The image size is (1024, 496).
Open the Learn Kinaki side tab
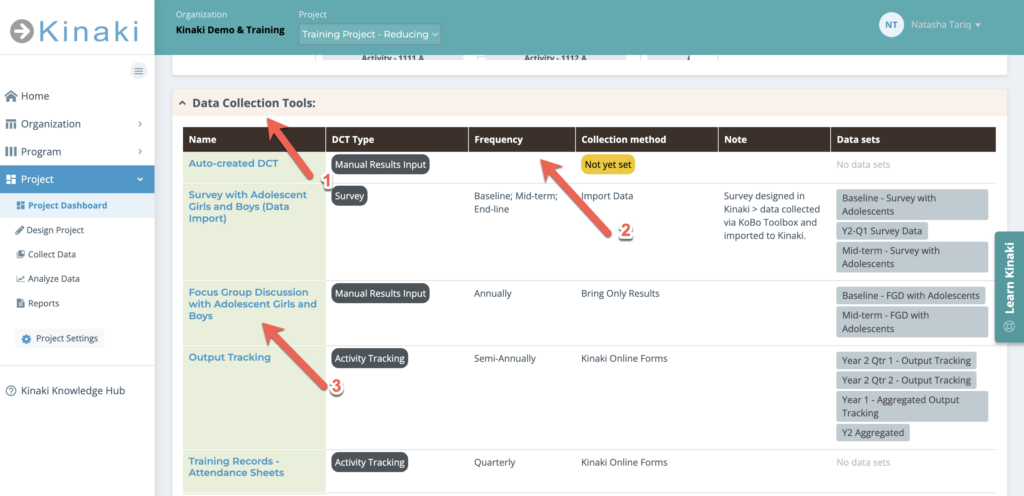tap(1010, 287)
